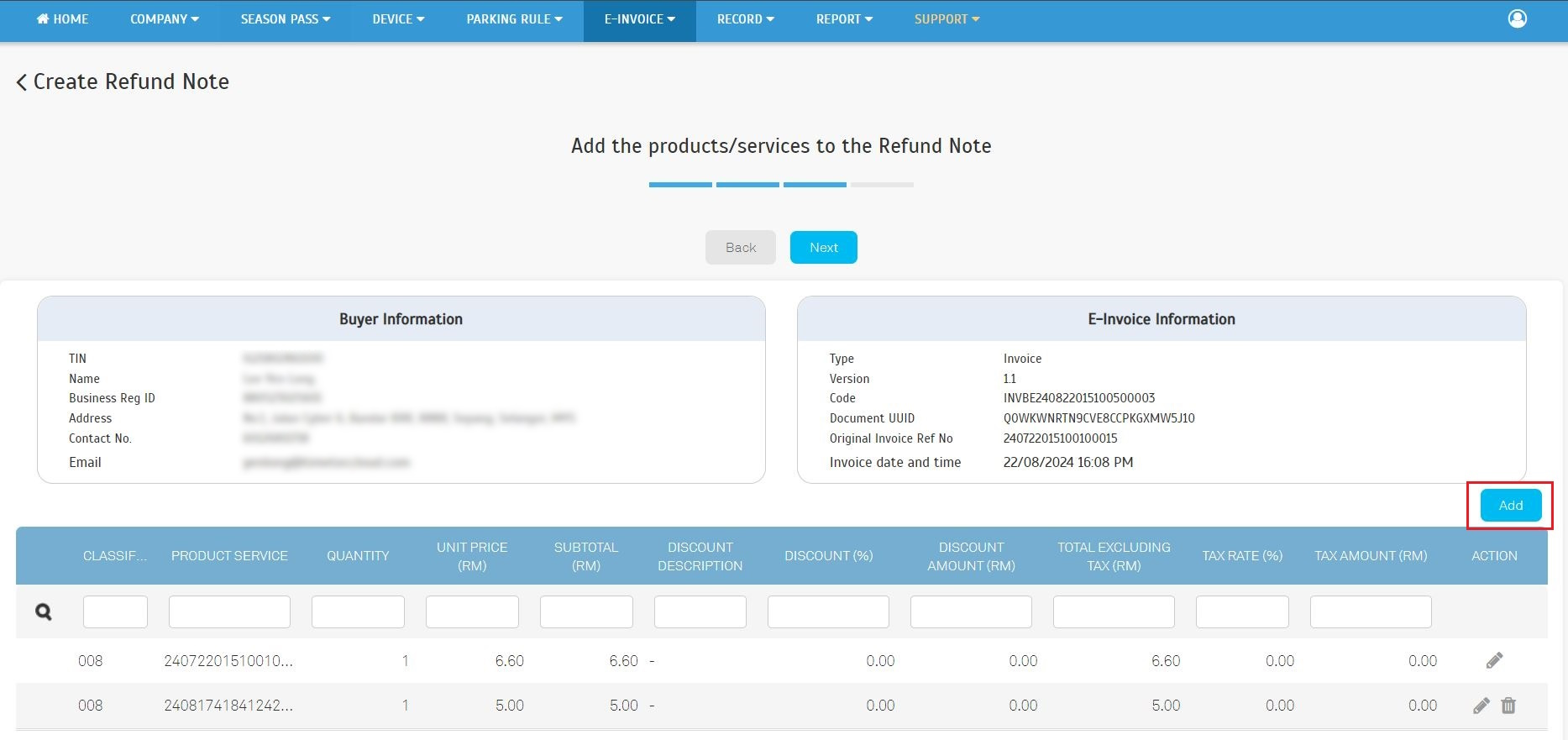Click the back arrow beside Create Refund Note

click(22, 82)
